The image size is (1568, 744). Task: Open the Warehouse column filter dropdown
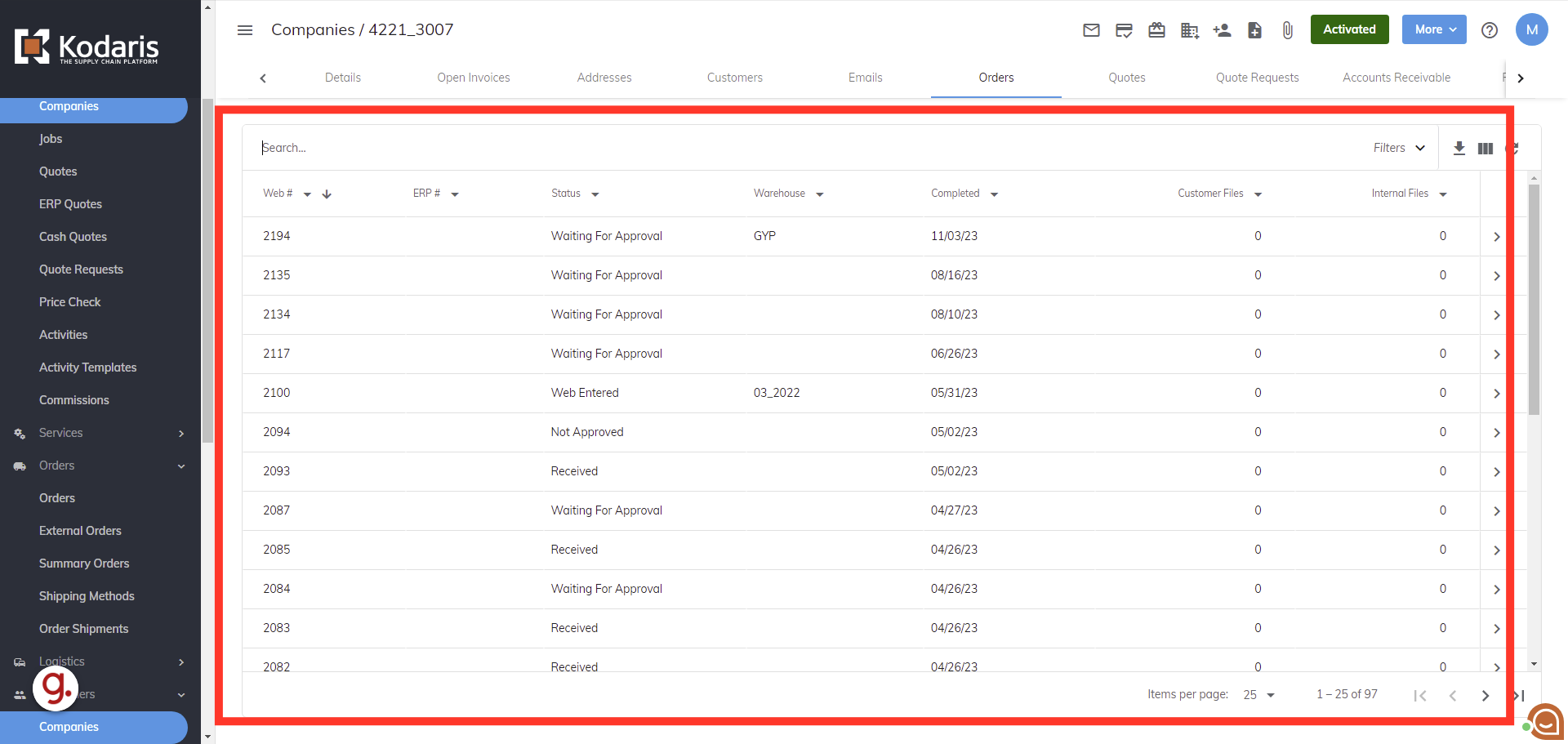820,194
